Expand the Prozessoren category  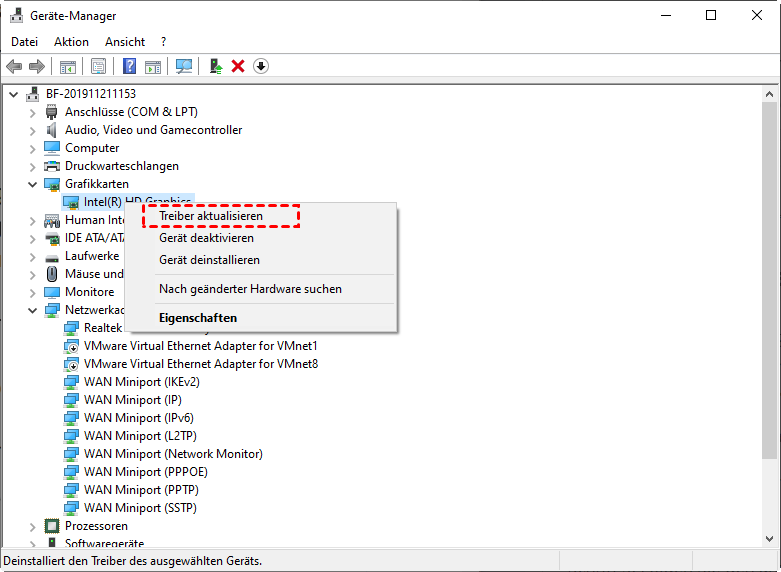pyautogui.click(x=32, y=526)
